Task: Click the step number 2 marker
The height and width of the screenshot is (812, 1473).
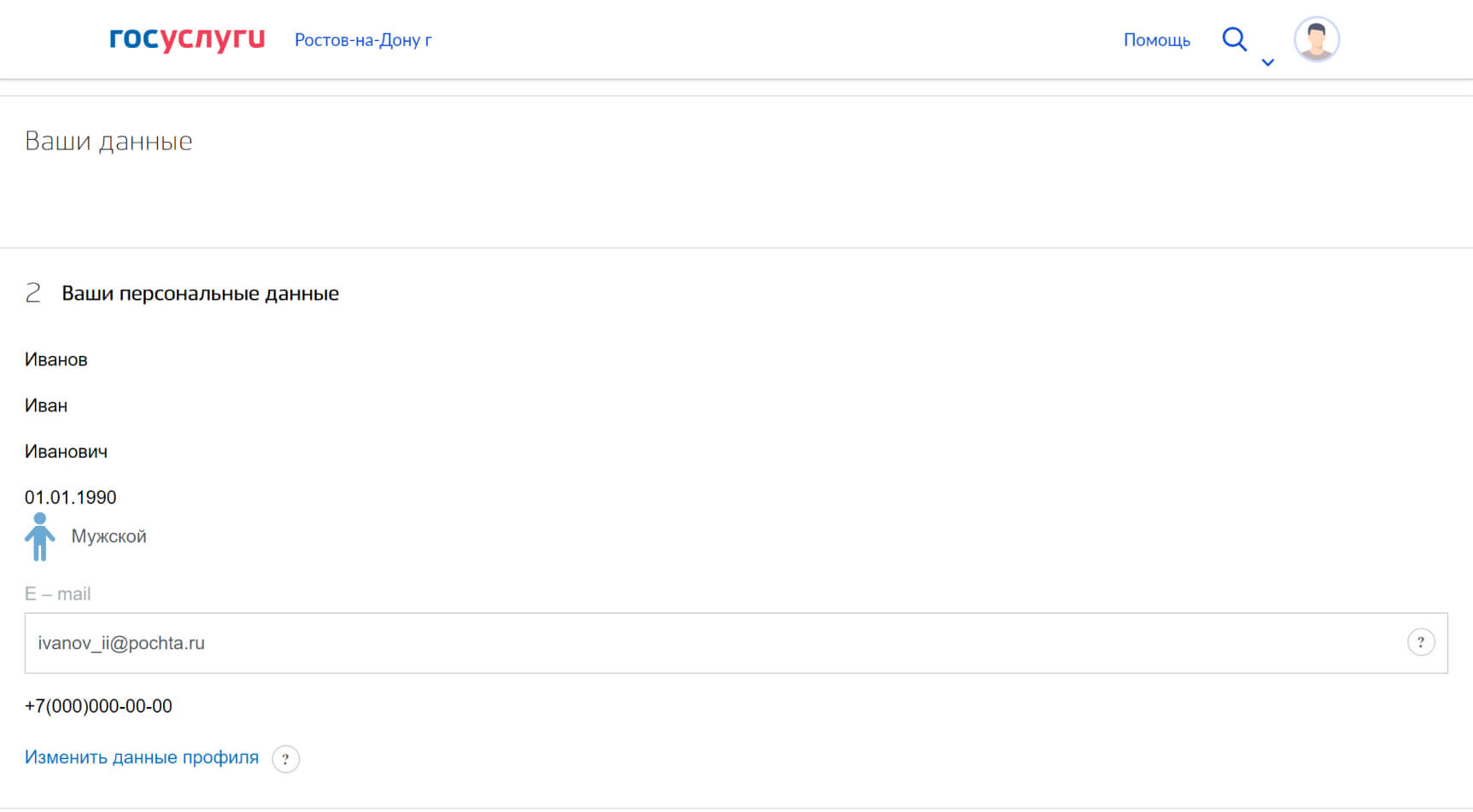Action: pyautogui.click(x=33, y=294)
